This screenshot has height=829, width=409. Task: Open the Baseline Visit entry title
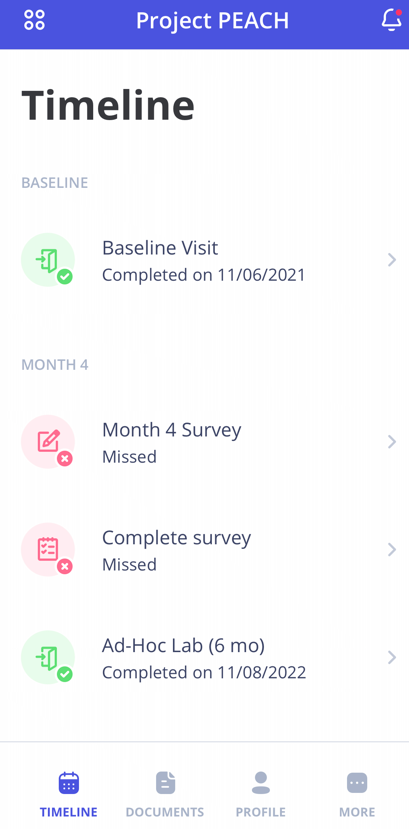pos(160,247)
